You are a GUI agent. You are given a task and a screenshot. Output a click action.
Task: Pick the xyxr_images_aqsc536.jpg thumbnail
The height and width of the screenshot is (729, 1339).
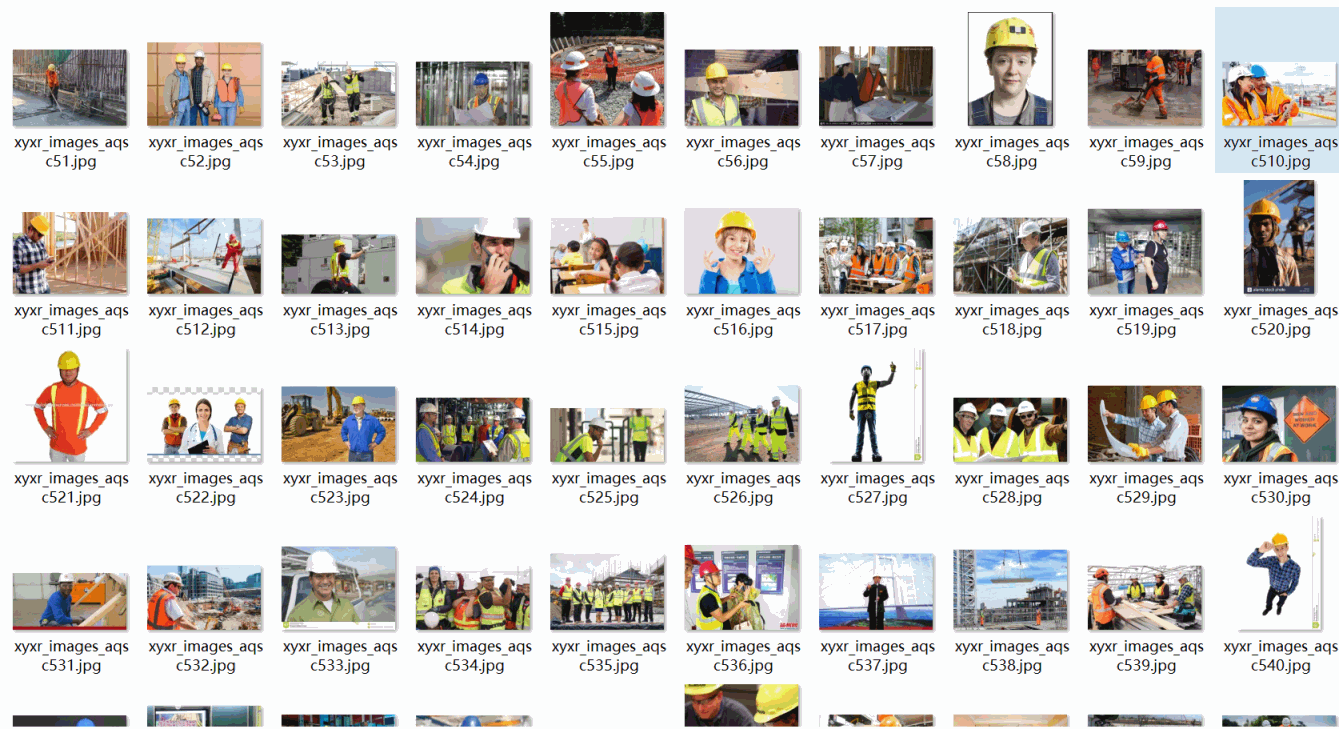click(x=742, y=588)
